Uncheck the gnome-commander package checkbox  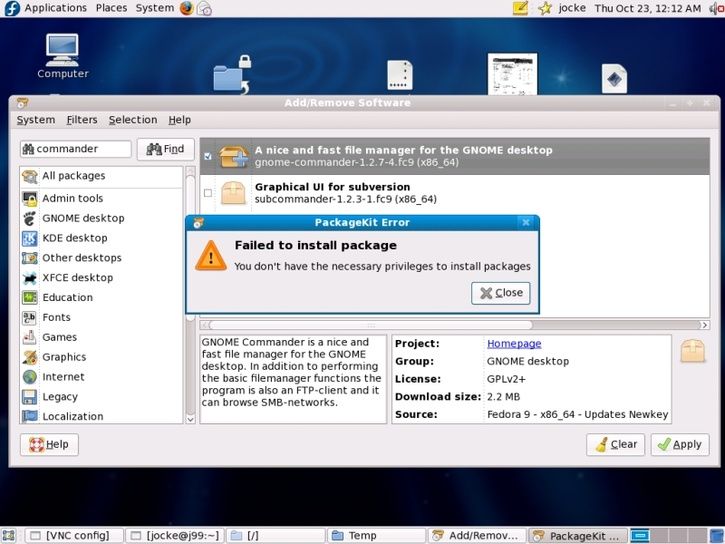point(208,156)
